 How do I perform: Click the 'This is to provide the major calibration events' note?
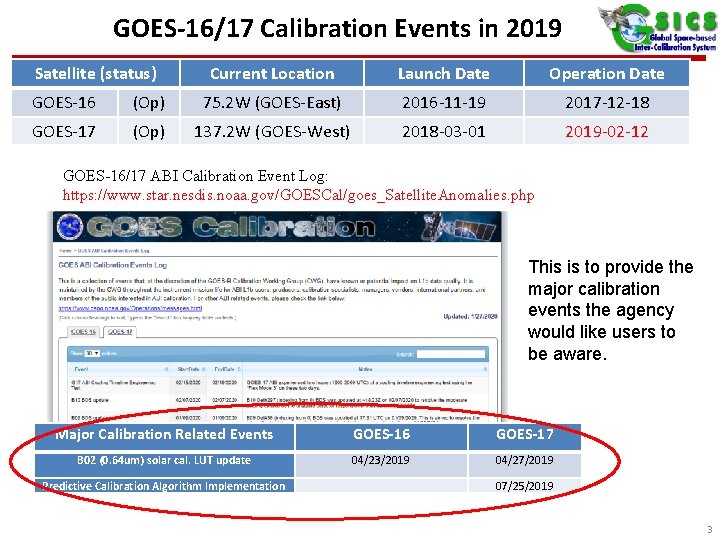click(x=610, y=310)
